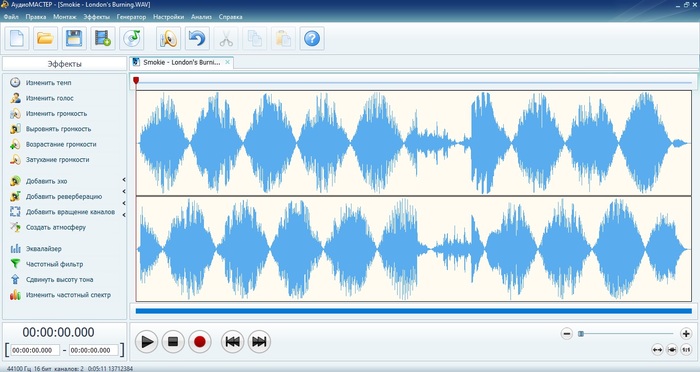This screenshot has width=700, height=372.
Task: Click the fit-width double arrow zoom button
Action: tap(657, 350)
